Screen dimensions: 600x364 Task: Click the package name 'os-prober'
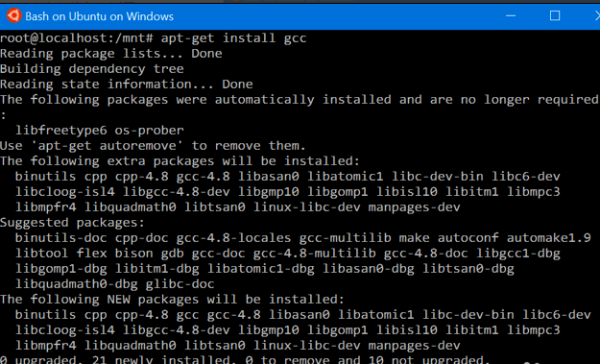[x=149, y=131]
